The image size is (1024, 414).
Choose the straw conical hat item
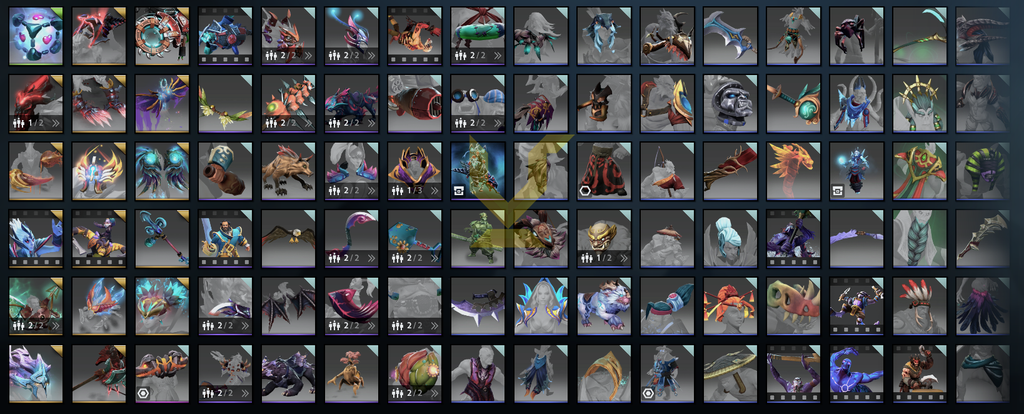[x=731, y=374]
